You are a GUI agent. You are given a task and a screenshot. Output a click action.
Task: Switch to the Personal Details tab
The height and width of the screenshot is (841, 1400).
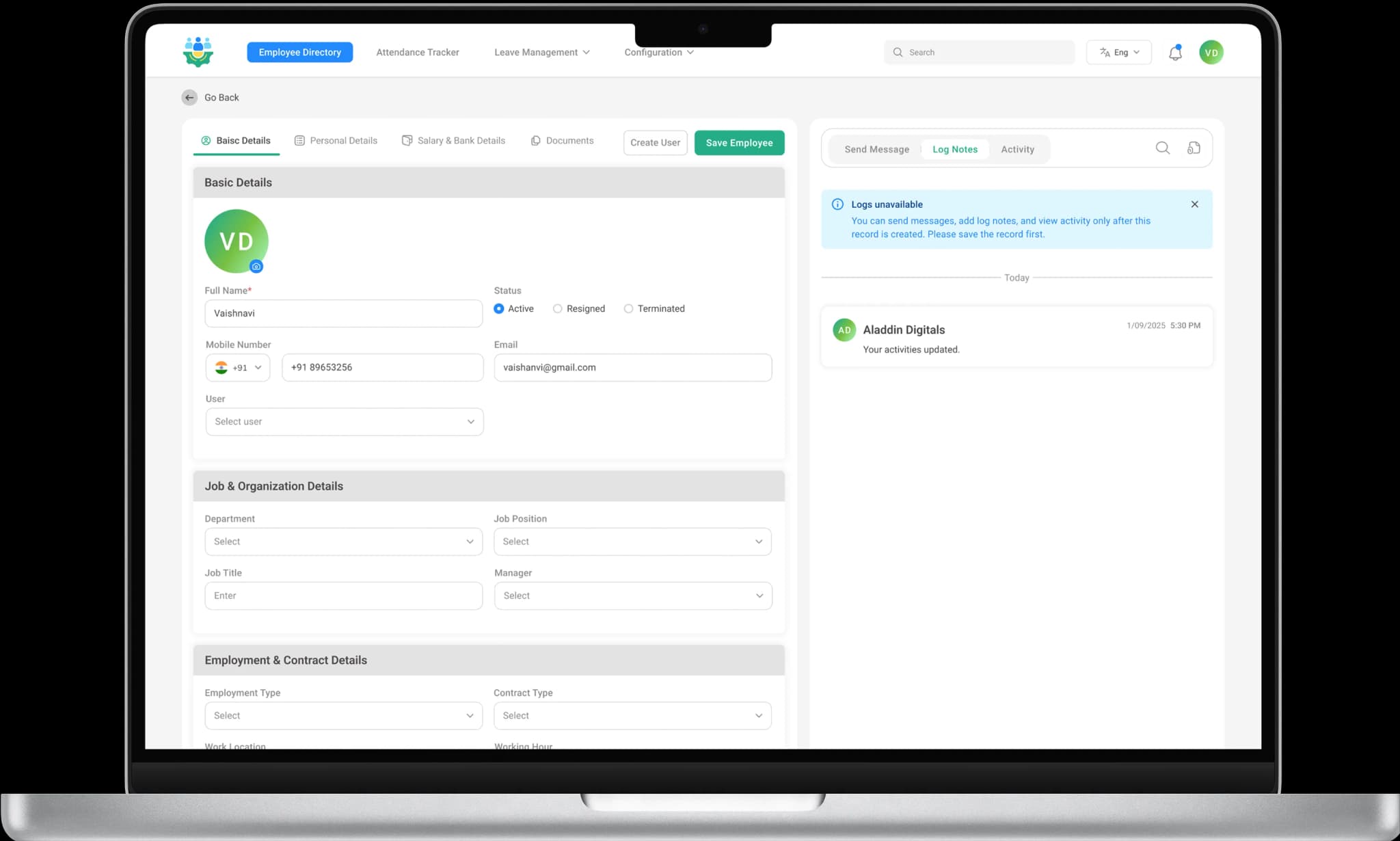point(336,141)
